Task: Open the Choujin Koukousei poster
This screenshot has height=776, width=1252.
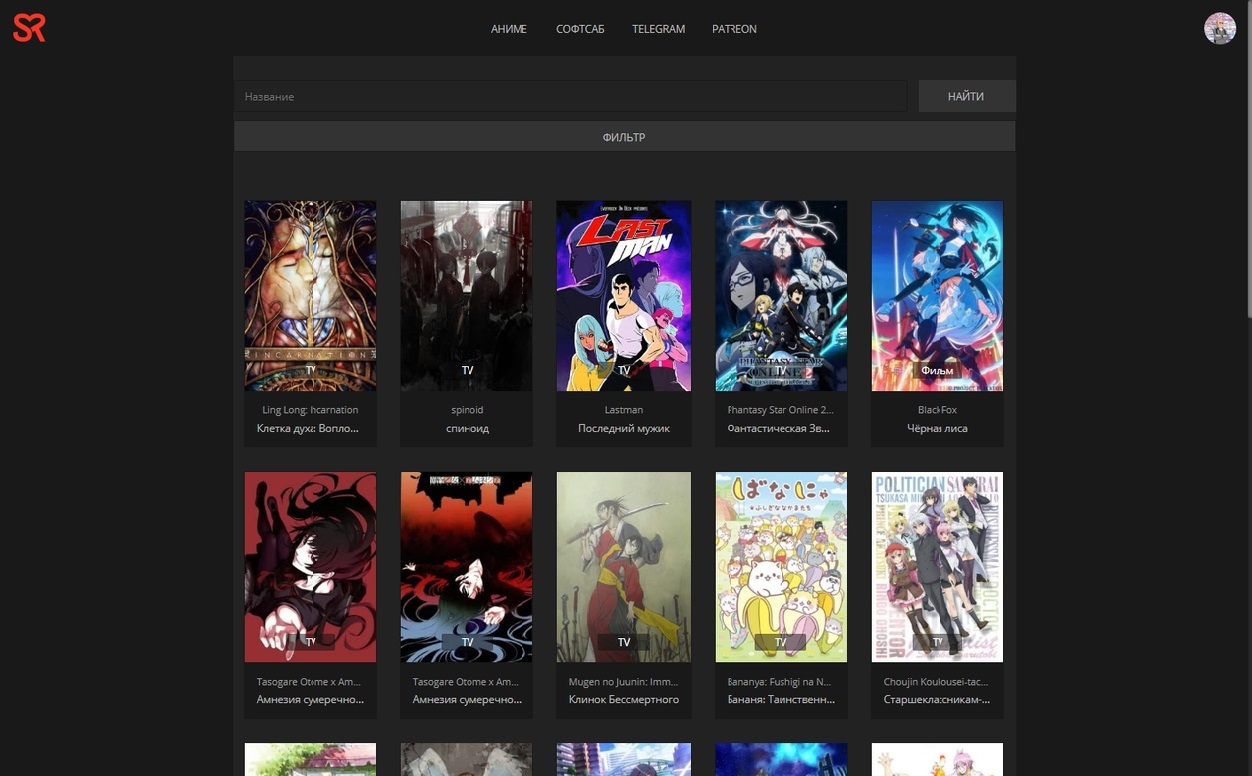Action: click(937, 567)
